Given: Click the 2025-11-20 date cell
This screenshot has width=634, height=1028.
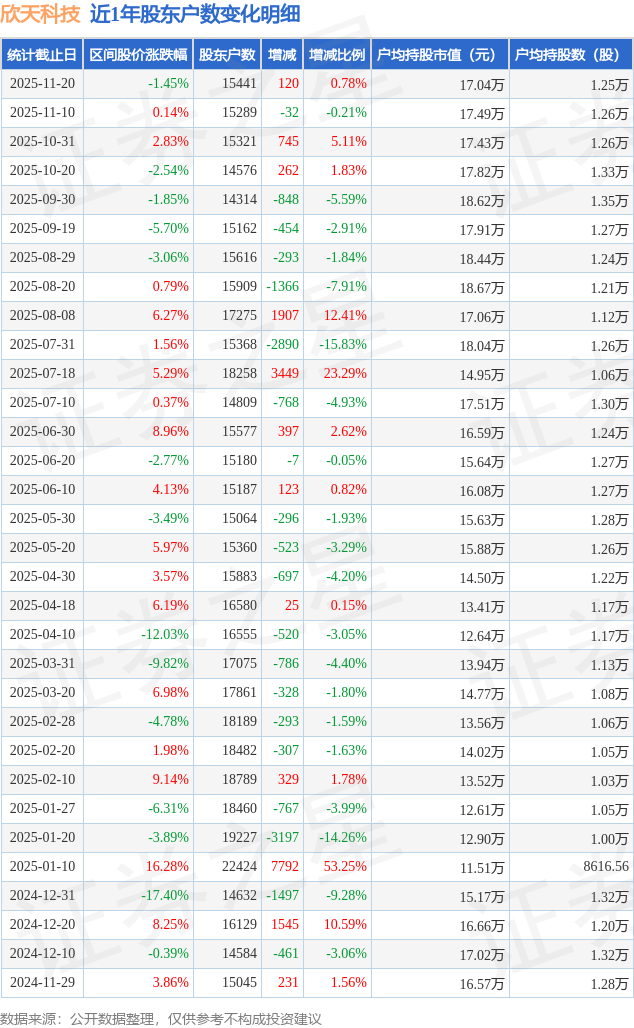Looking at the screenshot, I should click(x=42, y=84).
